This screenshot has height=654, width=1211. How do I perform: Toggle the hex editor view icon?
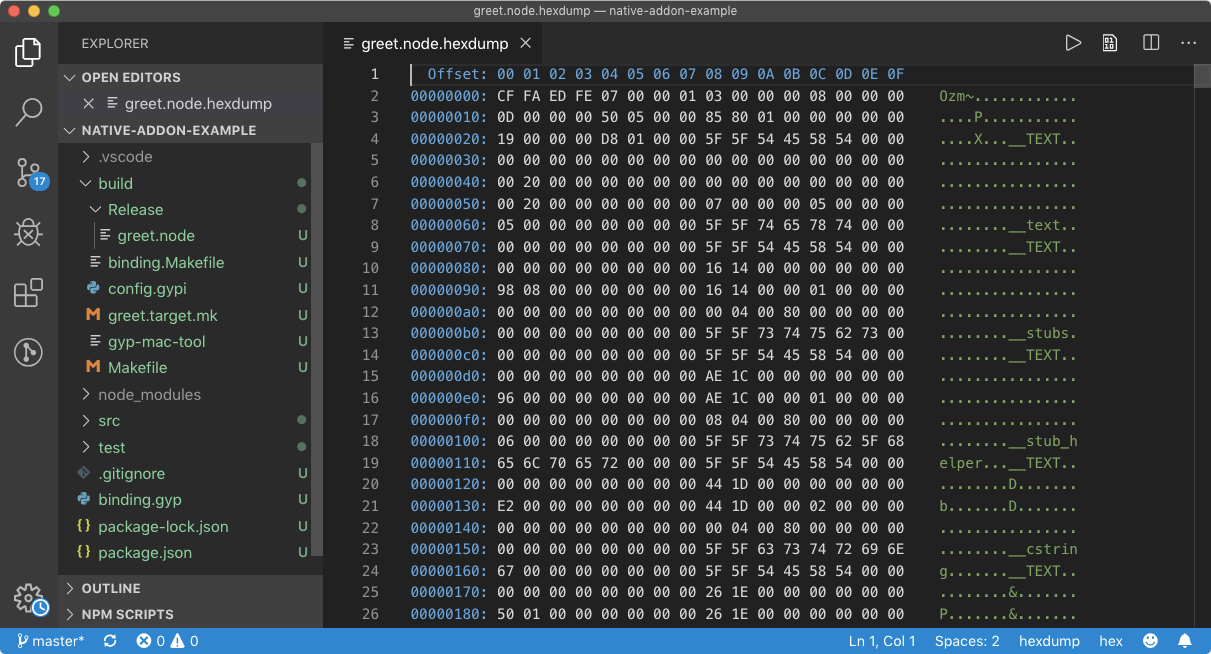[x=1110, y=43]
